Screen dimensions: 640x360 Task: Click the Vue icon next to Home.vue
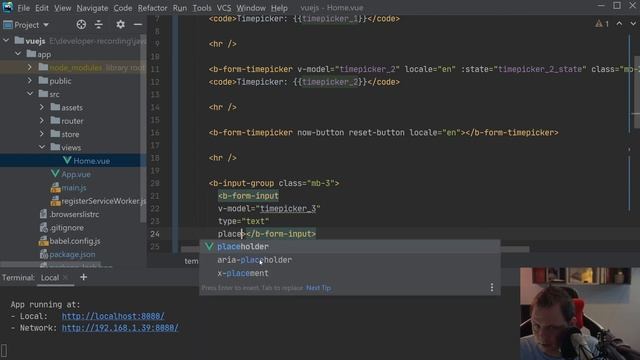pyautogui.click(x=67, y=160)
